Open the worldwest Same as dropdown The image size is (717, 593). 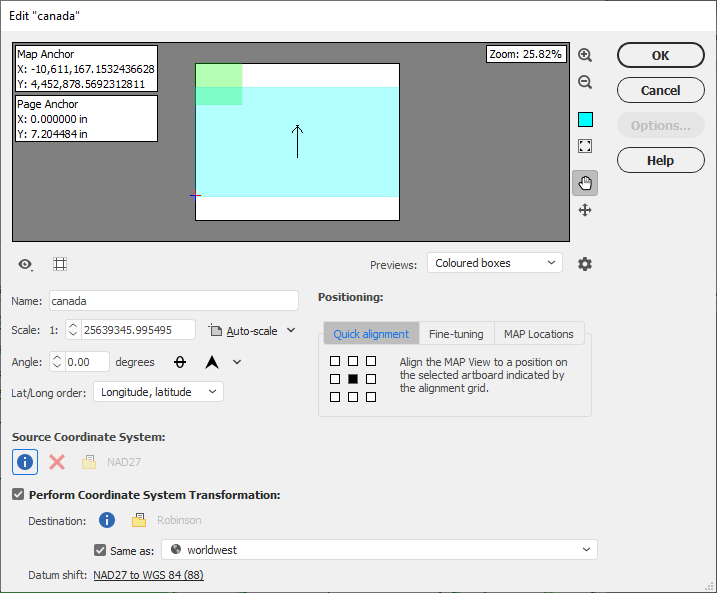point(379,550)
